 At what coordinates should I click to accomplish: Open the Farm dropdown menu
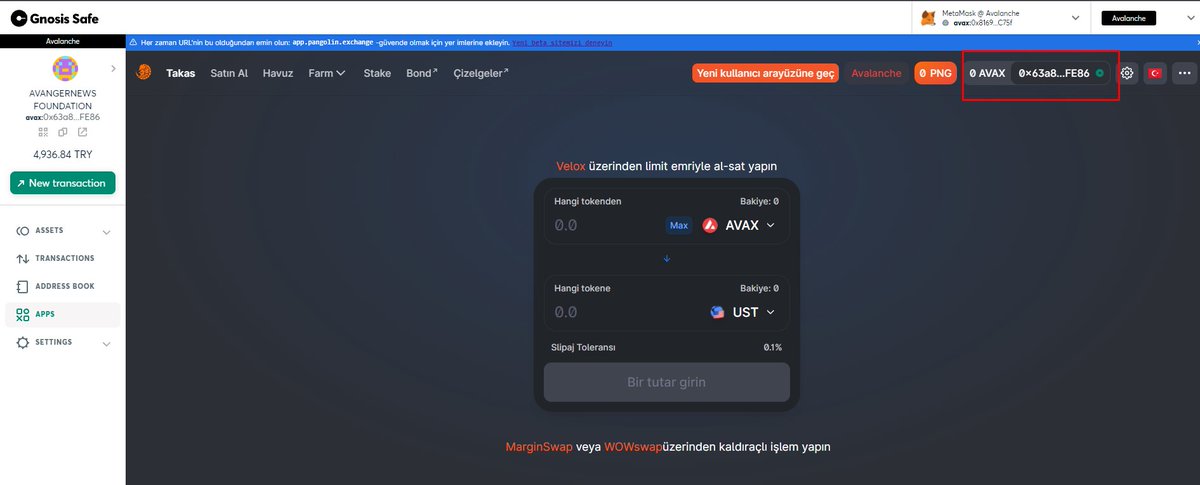327,73
